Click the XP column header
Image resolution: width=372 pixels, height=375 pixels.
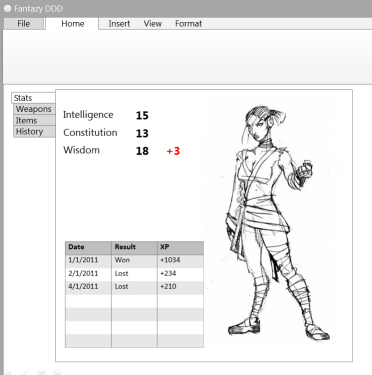point(180,247)
